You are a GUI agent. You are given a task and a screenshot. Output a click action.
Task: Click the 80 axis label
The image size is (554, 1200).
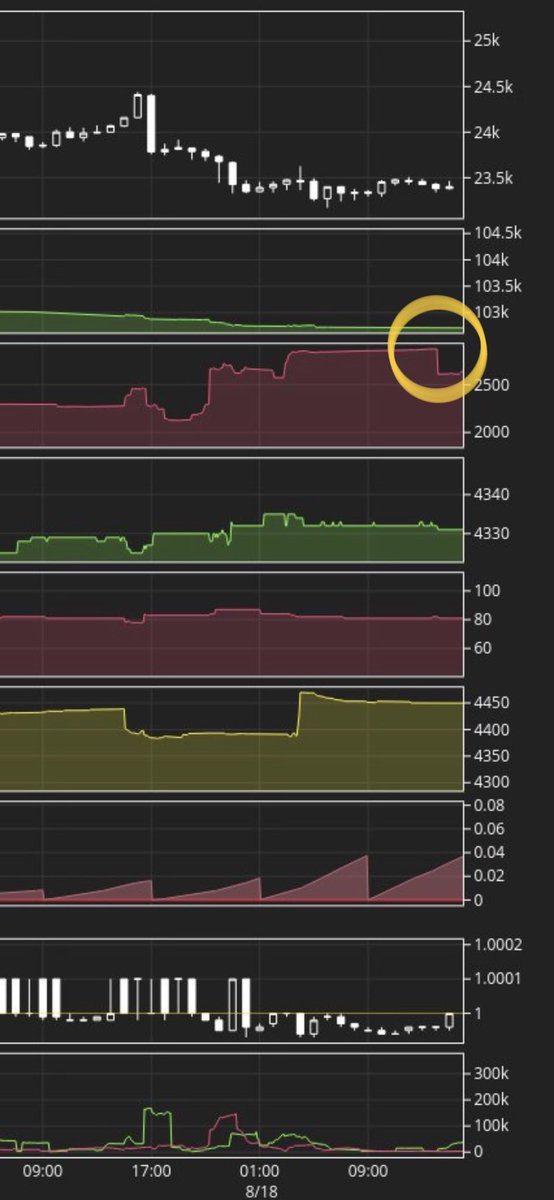coord(483,619)
